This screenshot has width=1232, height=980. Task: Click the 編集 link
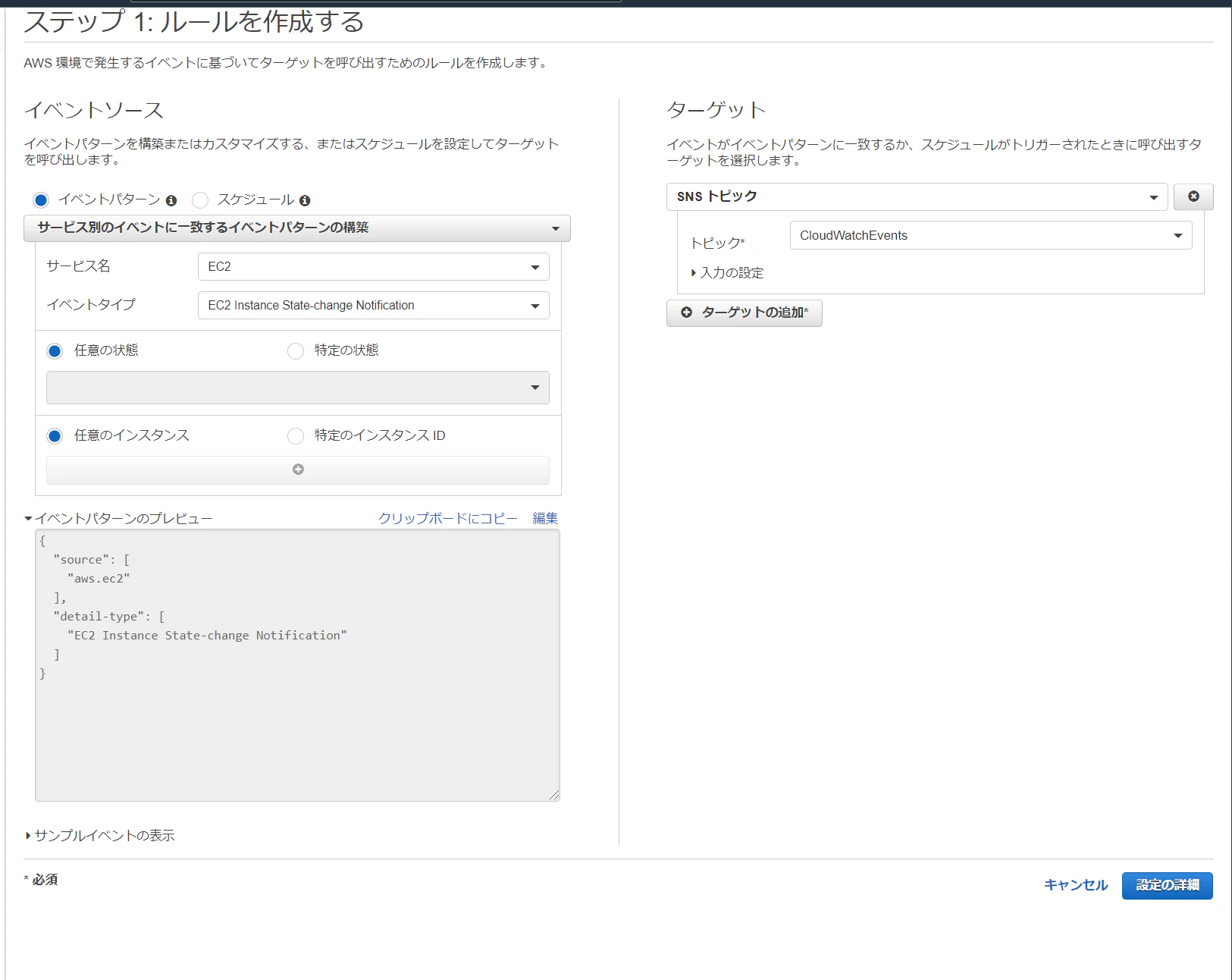(x=545, y=518)
